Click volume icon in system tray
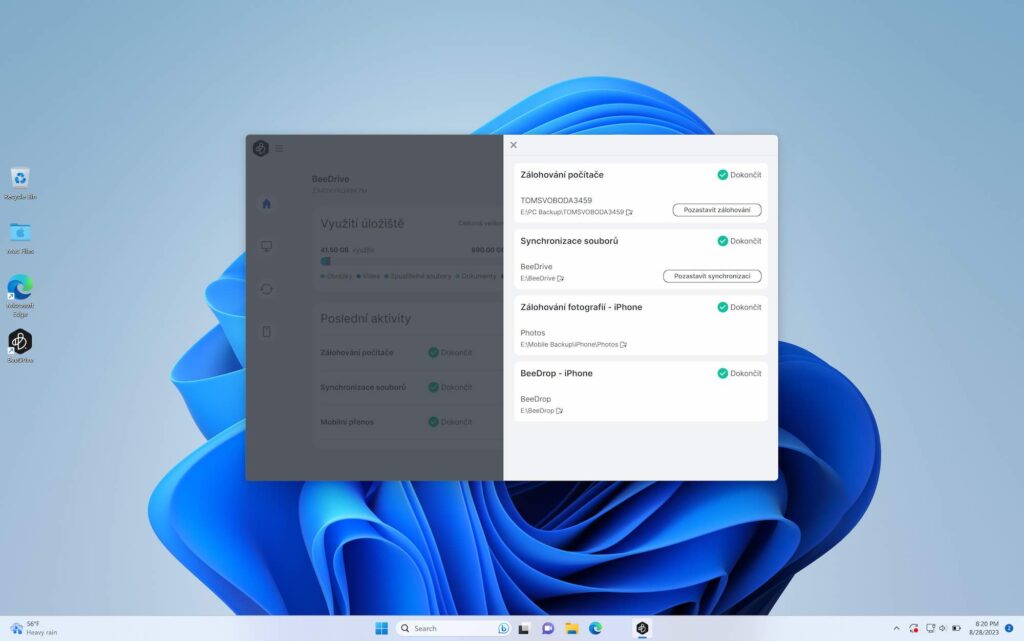 (x=942, y=629)
